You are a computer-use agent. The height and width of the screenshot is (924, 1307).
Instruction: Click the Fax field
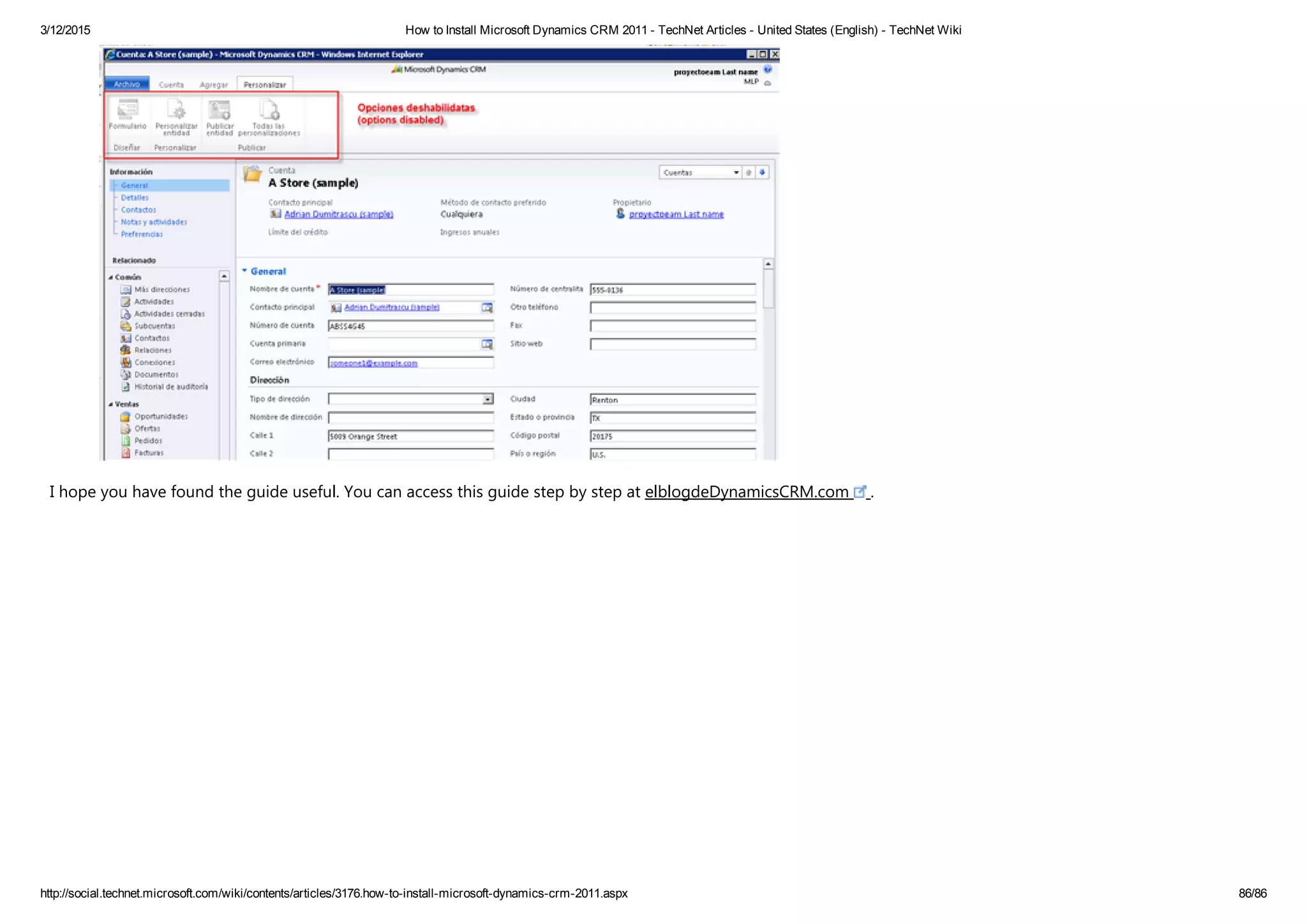click(673, 326)
